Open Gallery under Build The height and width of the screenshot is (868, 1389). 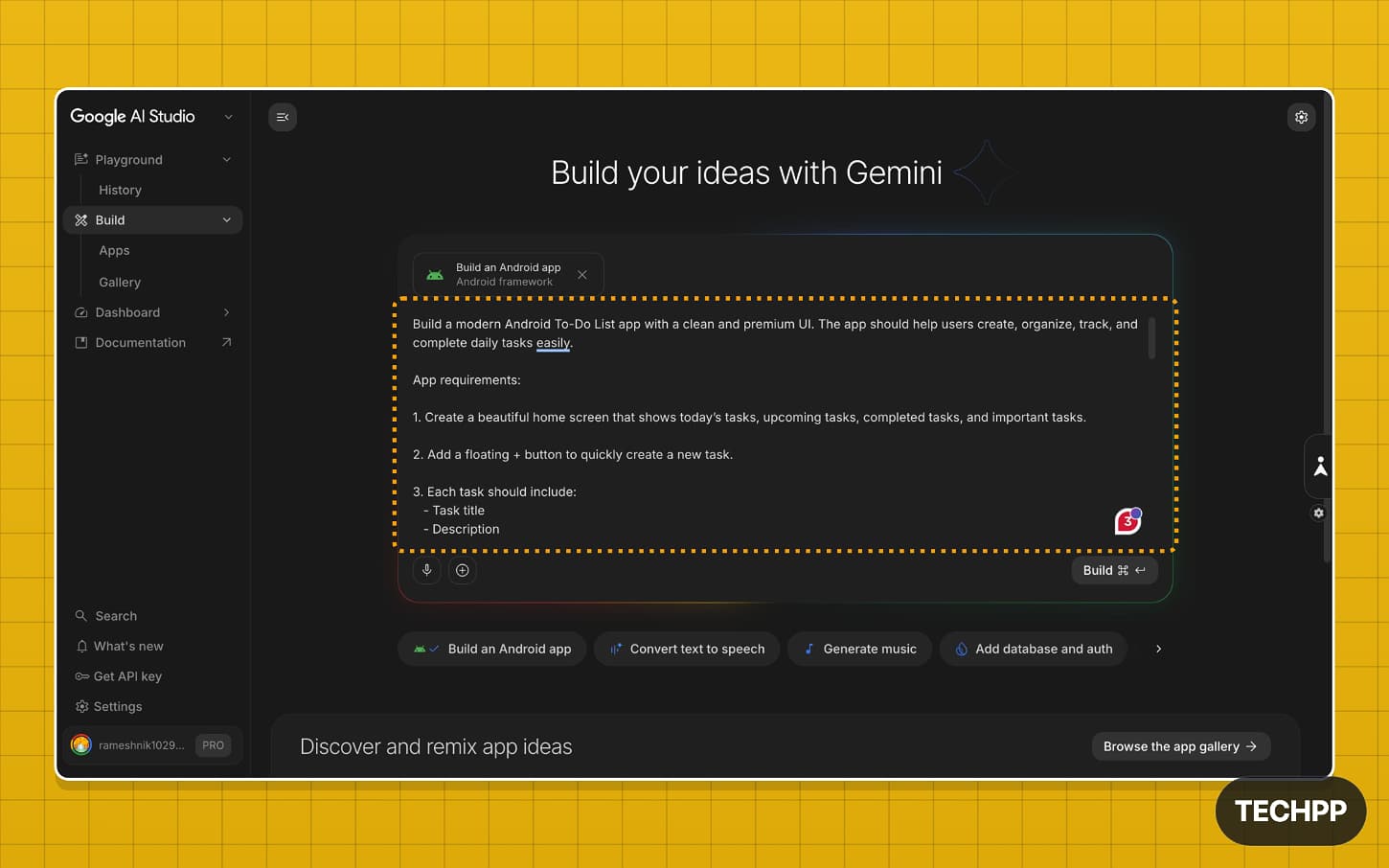coord(120,282)
